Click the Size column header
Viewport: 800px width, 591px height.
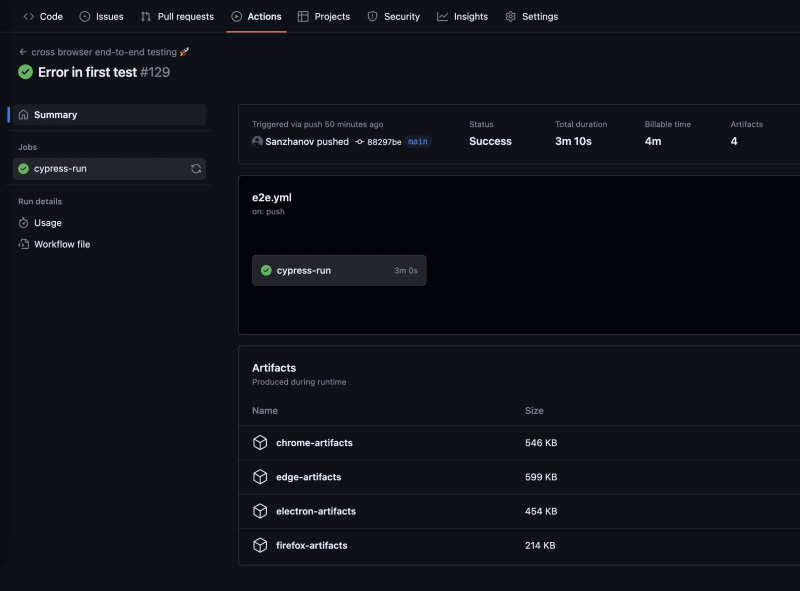[534, 410]
